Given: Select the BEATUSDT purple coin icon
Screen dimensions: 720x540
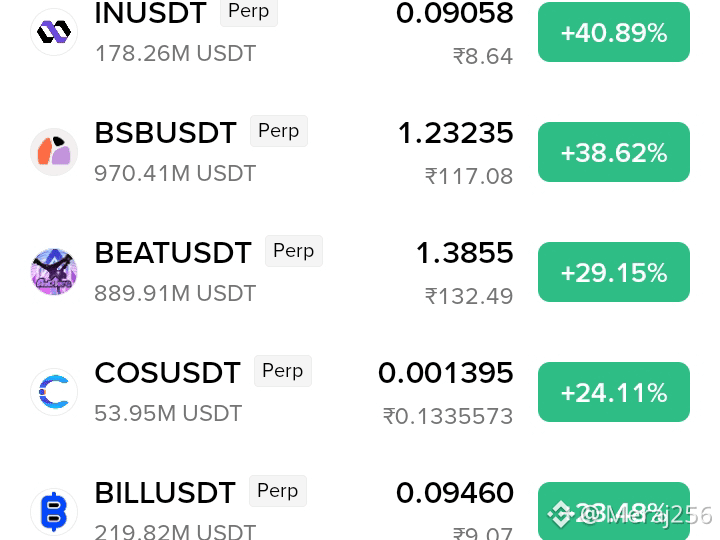Looking at the screenshot, I should tap(54, 272).
